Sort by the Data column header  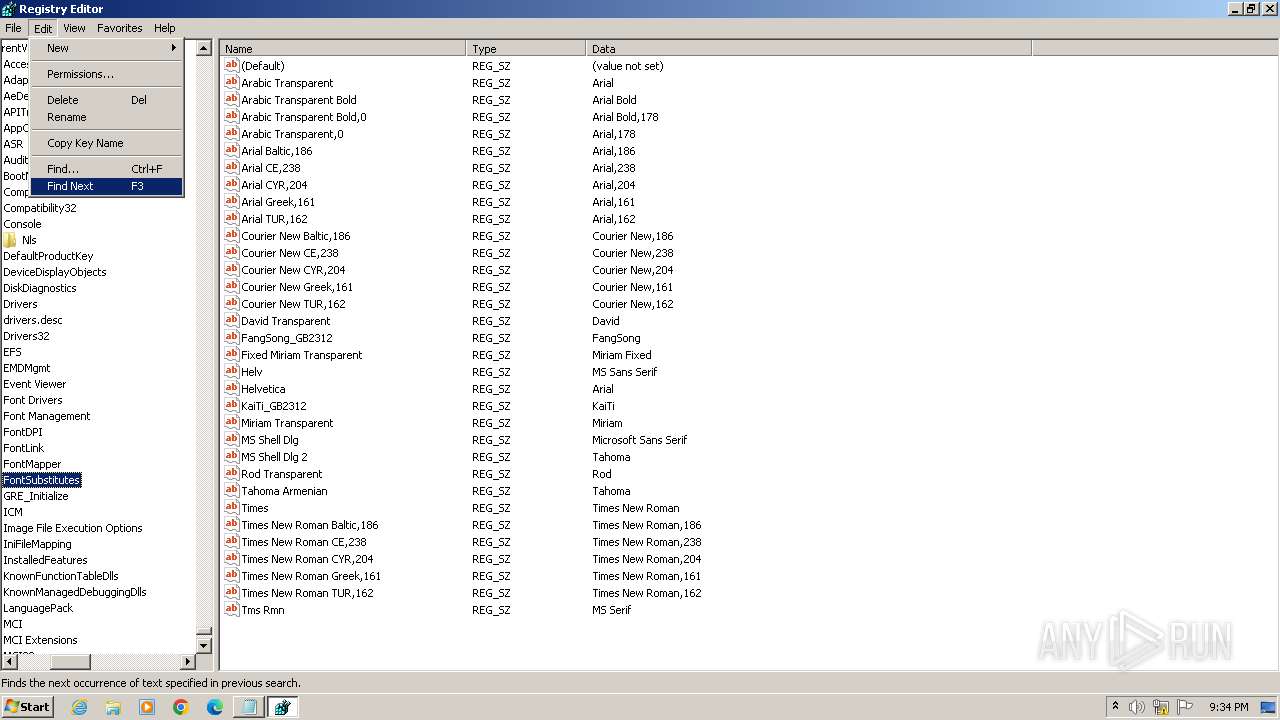click(x=809, y=48)
